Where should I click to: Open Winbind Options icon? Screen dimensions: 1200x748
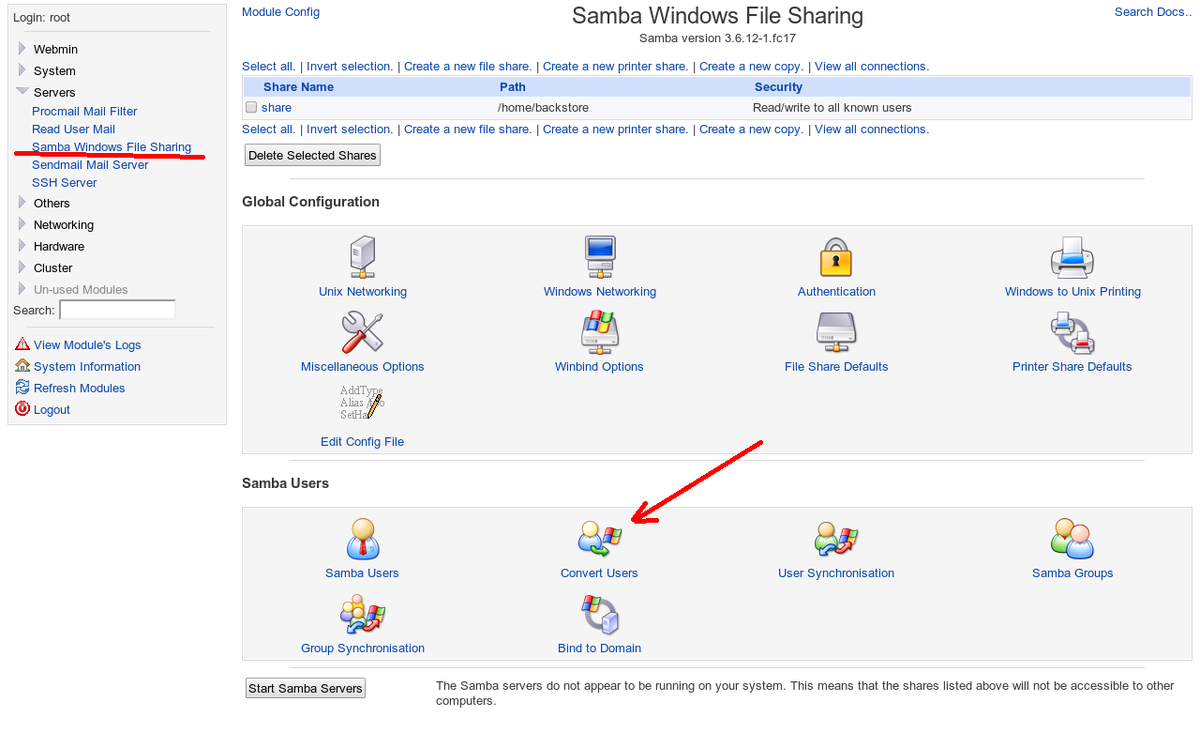coord(600,332)
